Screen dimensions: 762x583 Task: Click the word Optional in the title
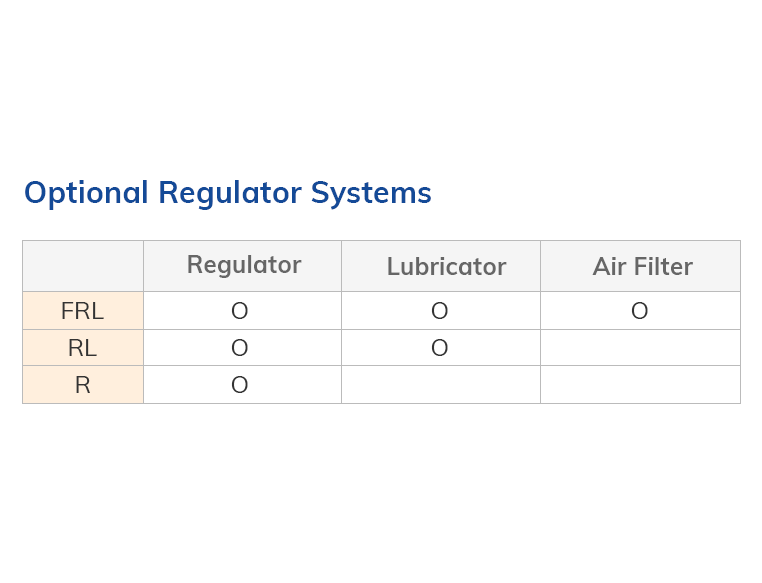pyautogui.click(x=86, y=192)
